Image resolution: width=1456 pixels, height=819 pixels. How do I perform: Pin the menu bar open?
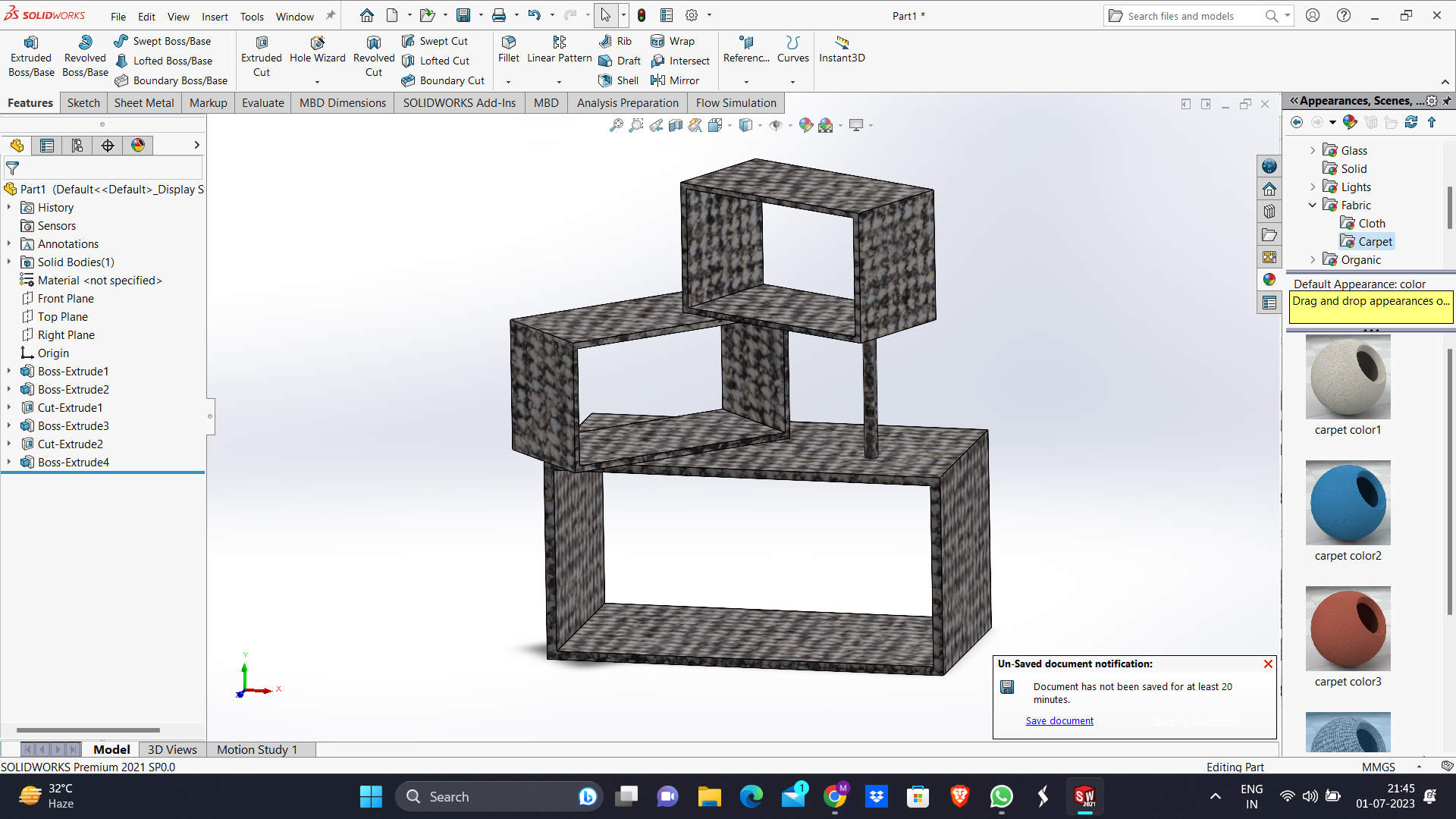331,15
